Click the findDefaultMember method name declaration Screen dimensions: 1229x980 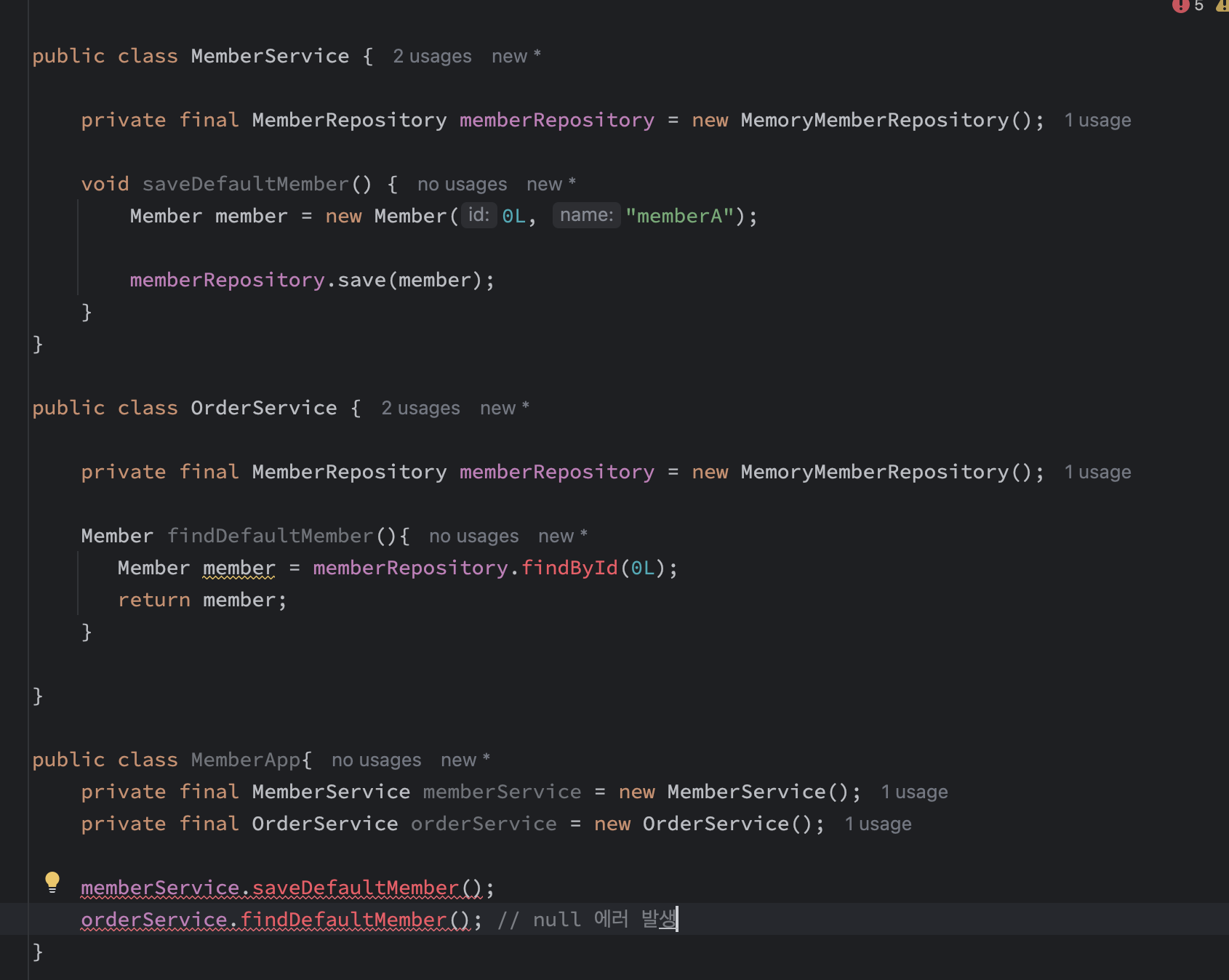[x=271, y=536]
